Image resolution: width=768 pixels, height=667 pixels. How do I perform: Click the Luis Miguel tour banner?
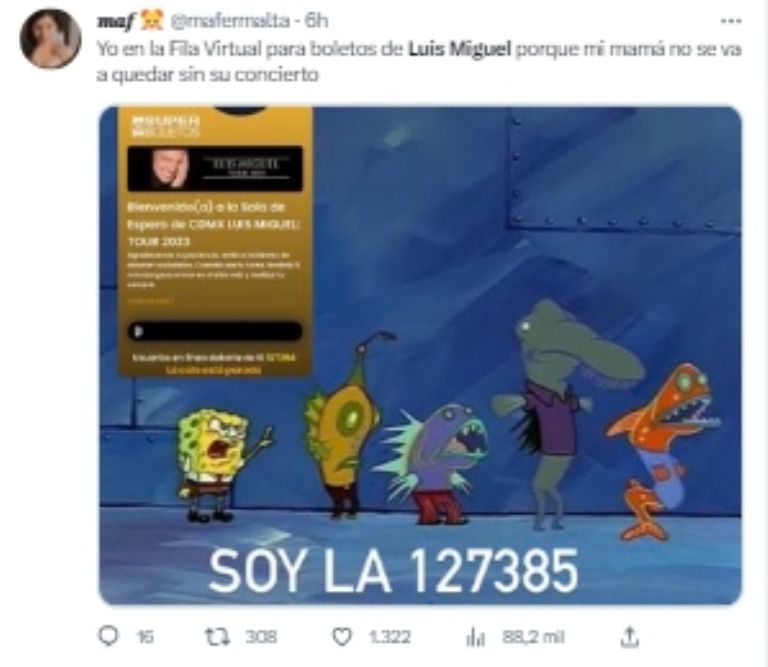215,168
